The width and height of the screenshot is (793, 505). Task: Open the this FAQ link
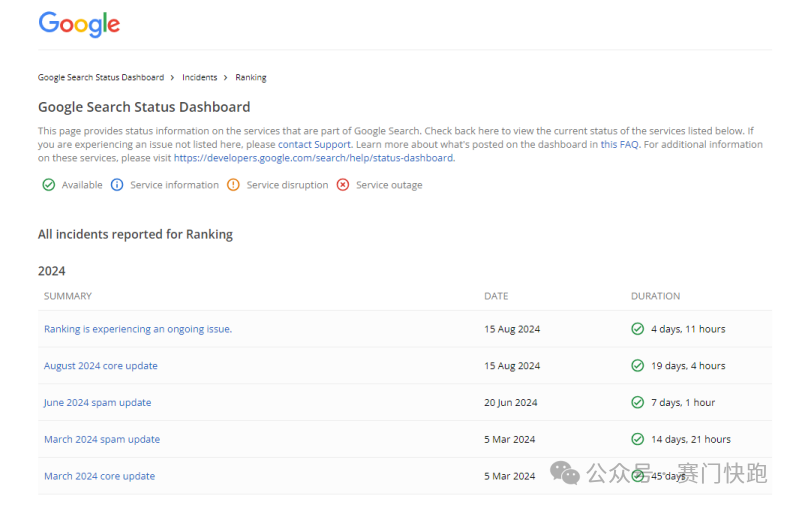coord(619,145)
